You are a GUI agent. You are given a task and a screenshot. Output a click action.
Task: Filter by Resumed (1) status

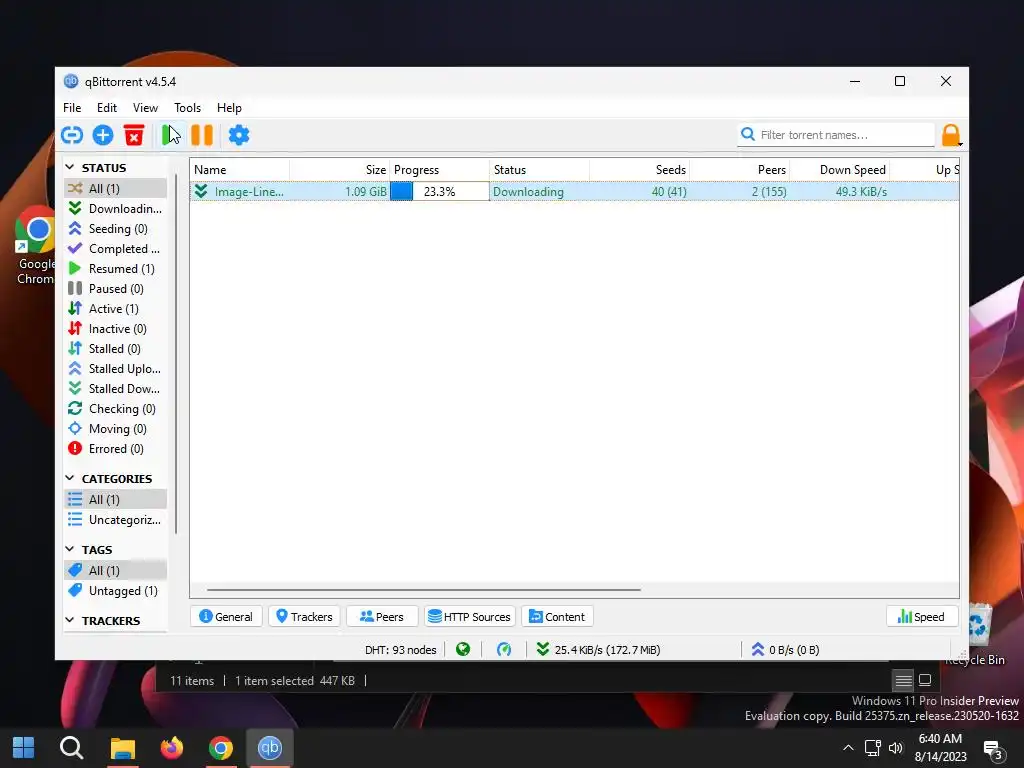(x=116, y=268)
